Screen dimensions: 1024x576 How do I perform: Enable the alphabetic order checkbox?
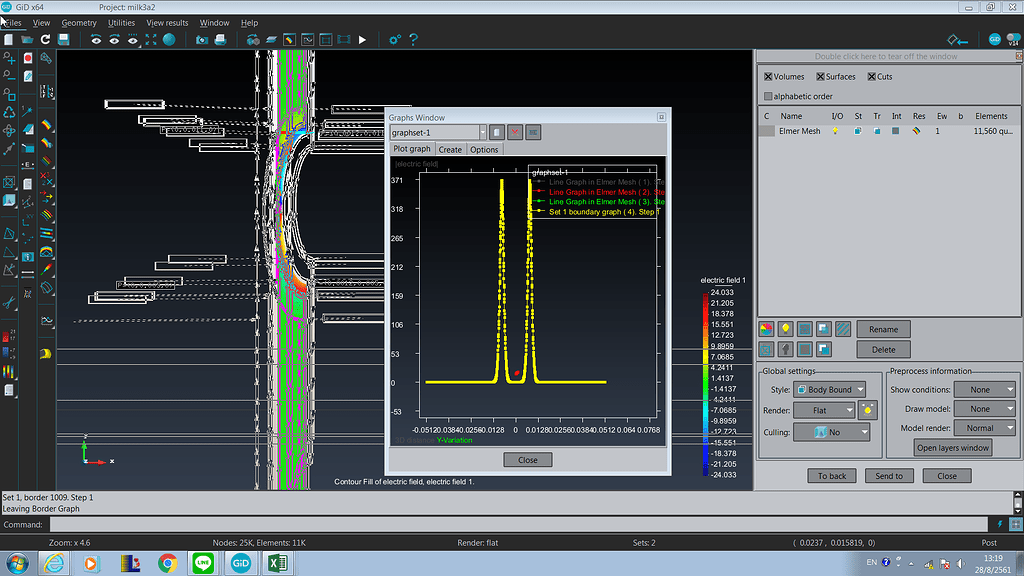click(768, 96)
